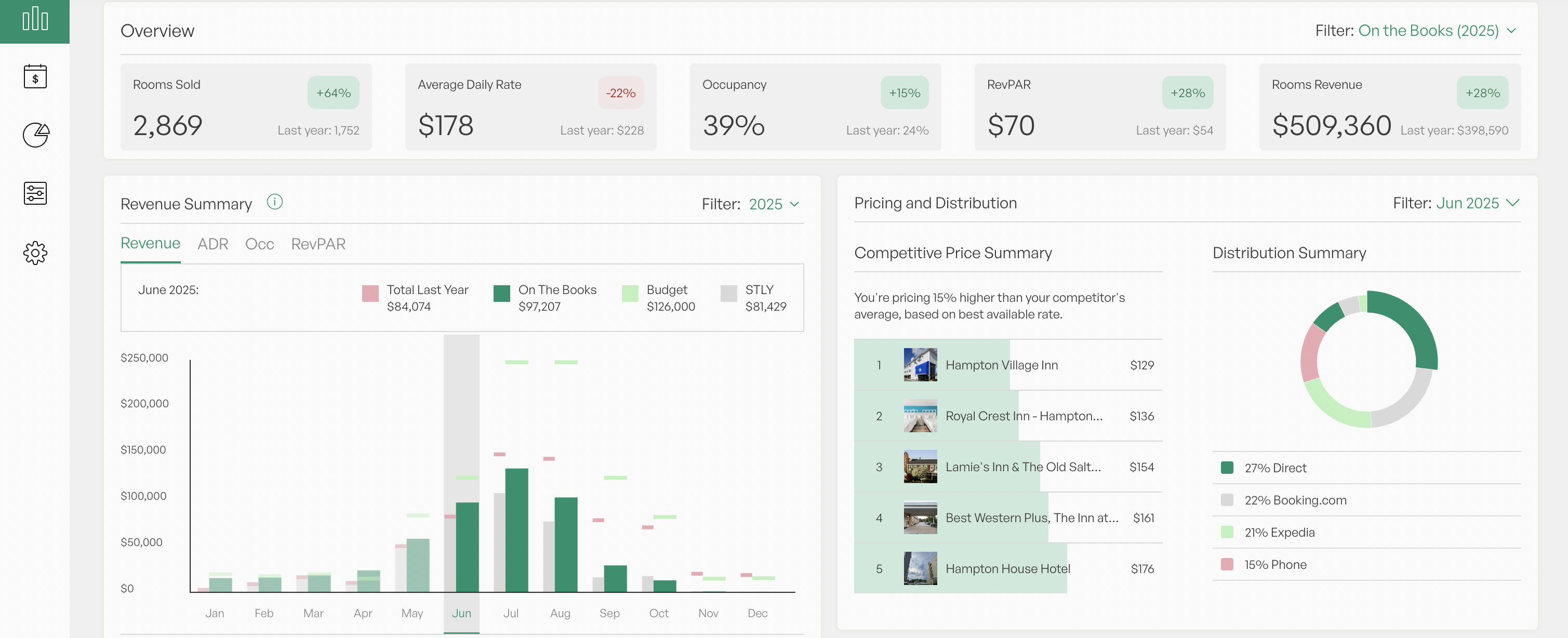Image resolution: width=1568 pixels, height=638 pixels.
Task: Switch to the Occ tab
Action: (x=259, y=244)
